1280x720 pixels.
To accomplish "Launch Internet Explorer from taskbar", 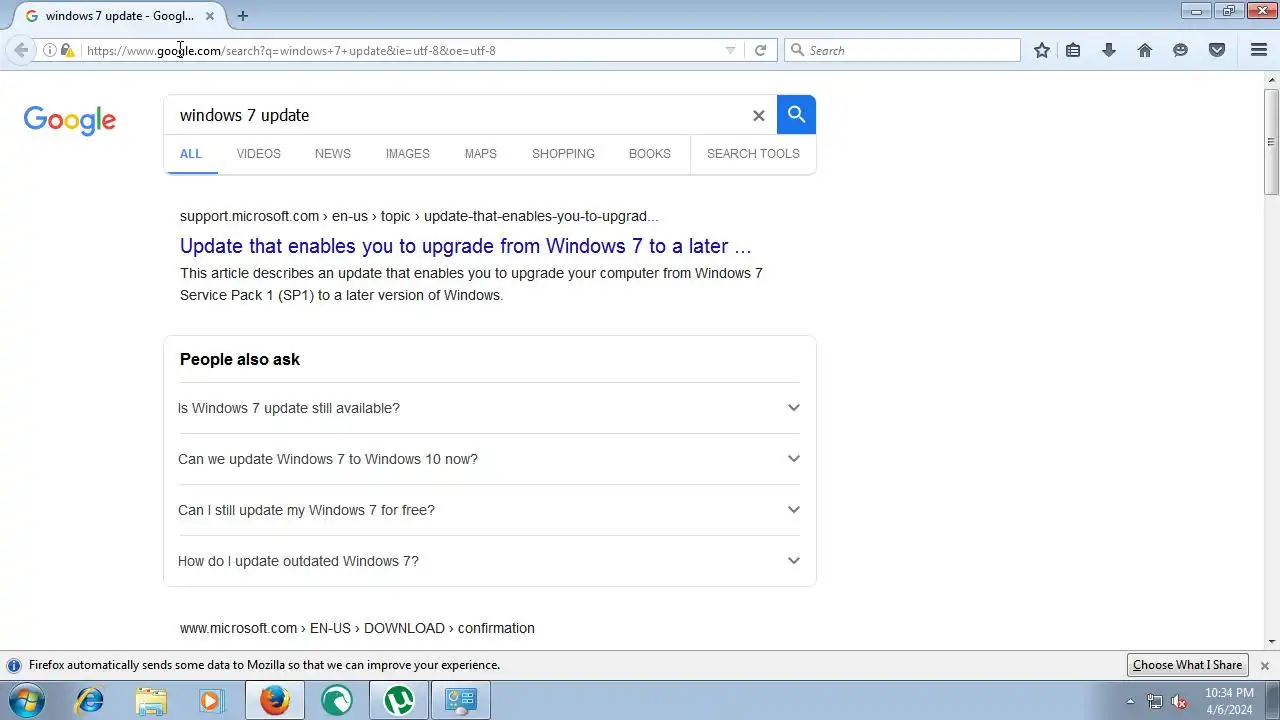I will [90, 700].
